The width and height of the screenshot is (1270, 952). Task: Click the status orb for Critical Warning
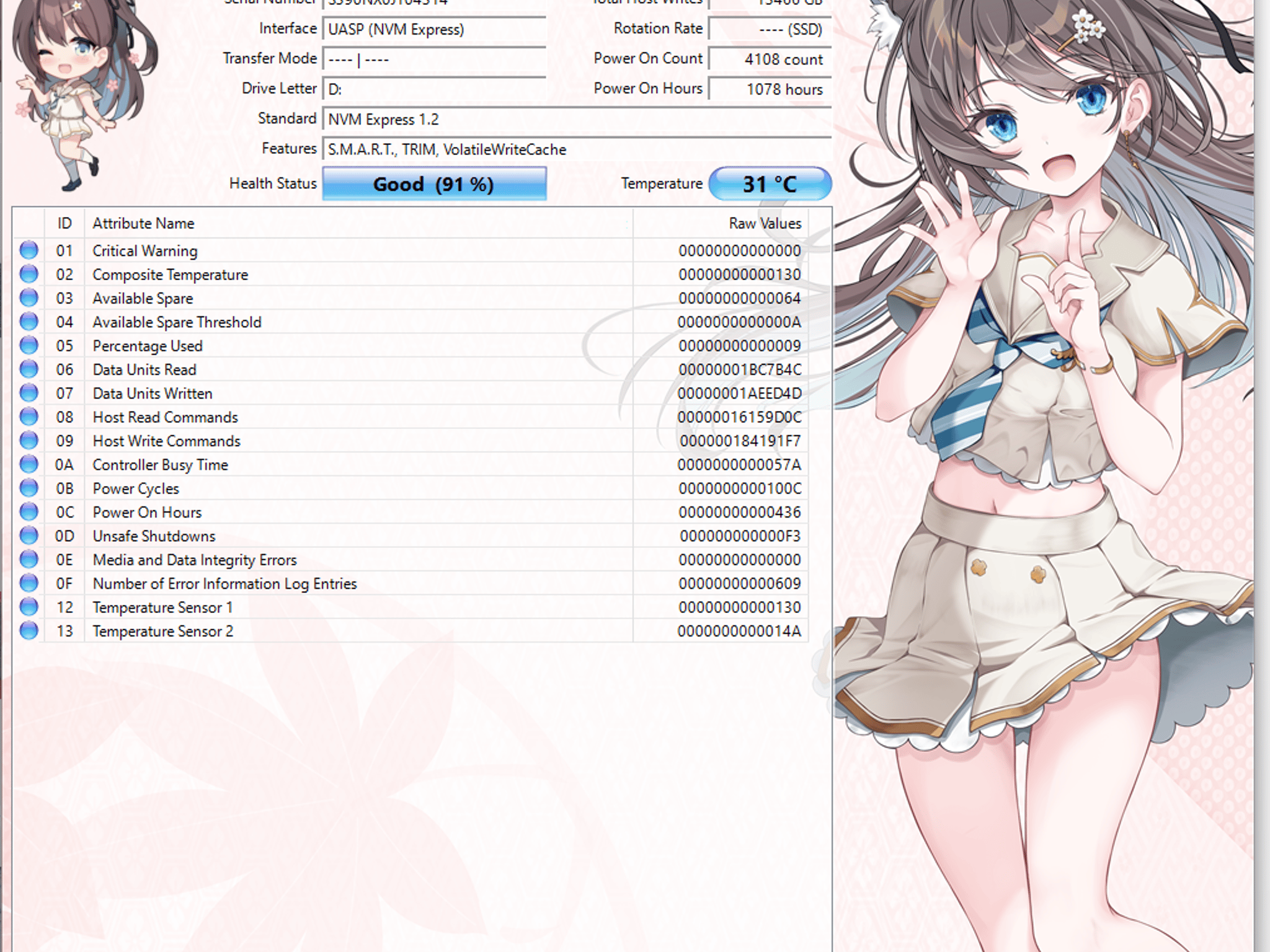29,250
